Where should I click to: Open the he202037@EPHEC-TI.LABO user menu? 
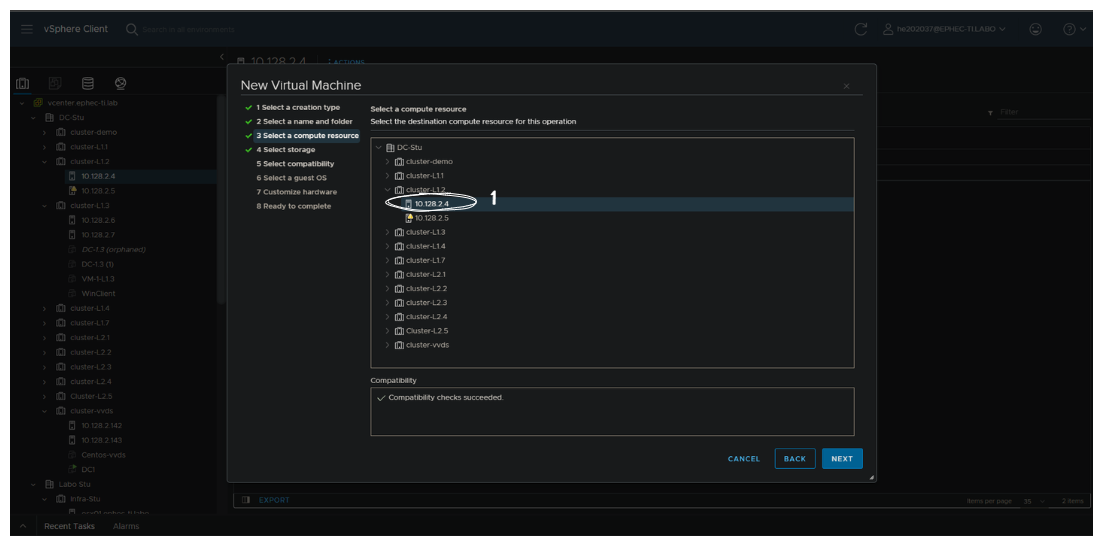pyautogui.click(x=943, y=29)
